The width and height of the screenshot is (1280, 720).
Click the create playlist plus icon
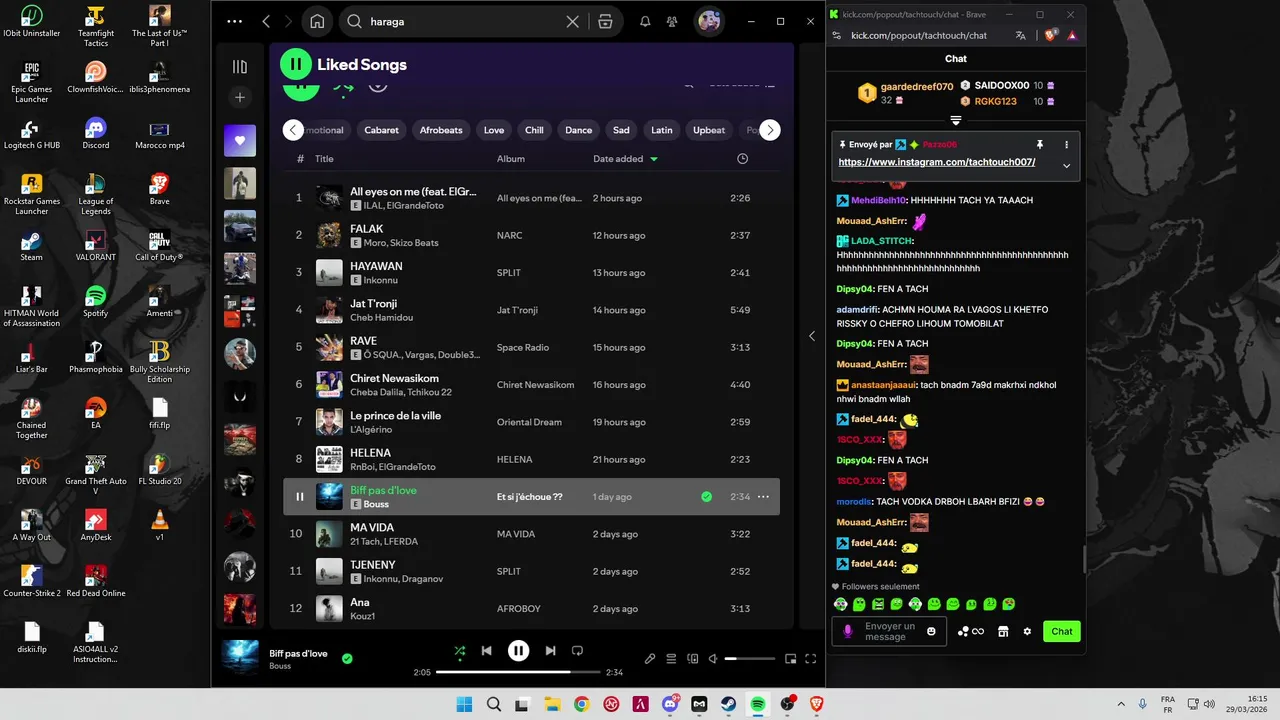point(240,97)
